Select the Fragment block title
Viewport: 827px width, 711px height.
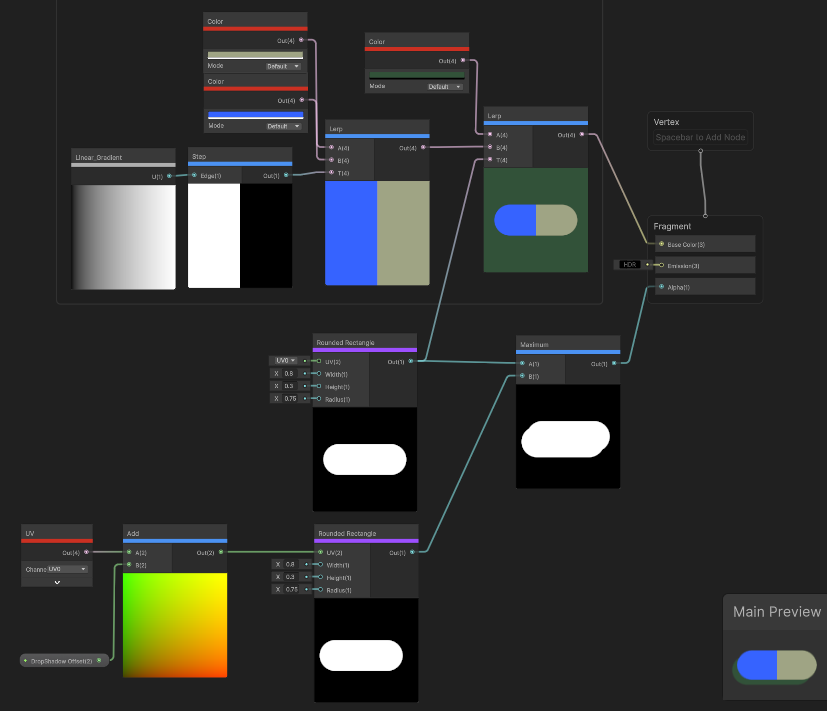[672, 226]
